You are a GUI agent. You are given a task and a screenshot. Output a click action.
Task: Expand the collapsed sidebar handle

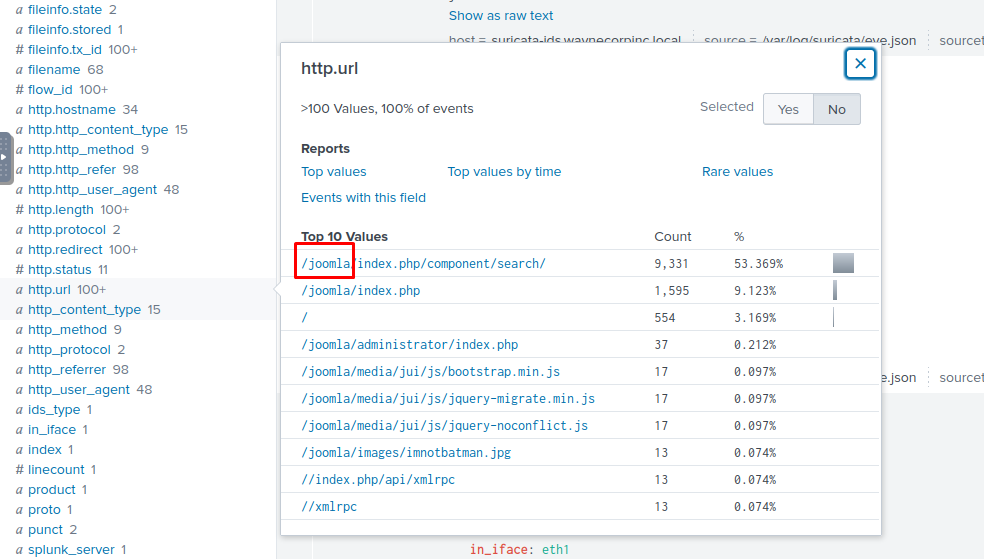coord(6,158)
